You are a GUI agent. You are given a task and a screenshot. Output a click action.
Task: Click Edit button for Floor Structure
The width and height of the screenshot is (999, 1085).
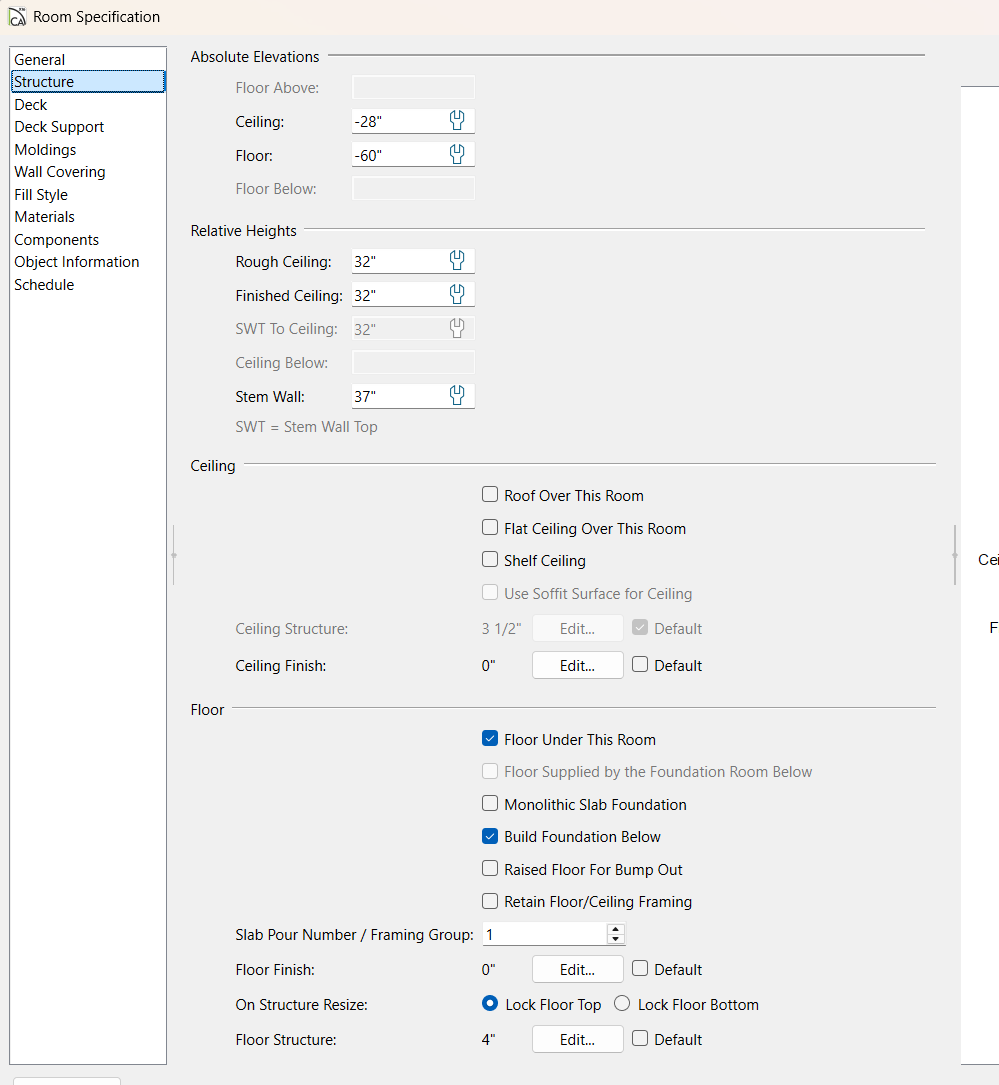pyautogui.click(x=577, y=1039)
